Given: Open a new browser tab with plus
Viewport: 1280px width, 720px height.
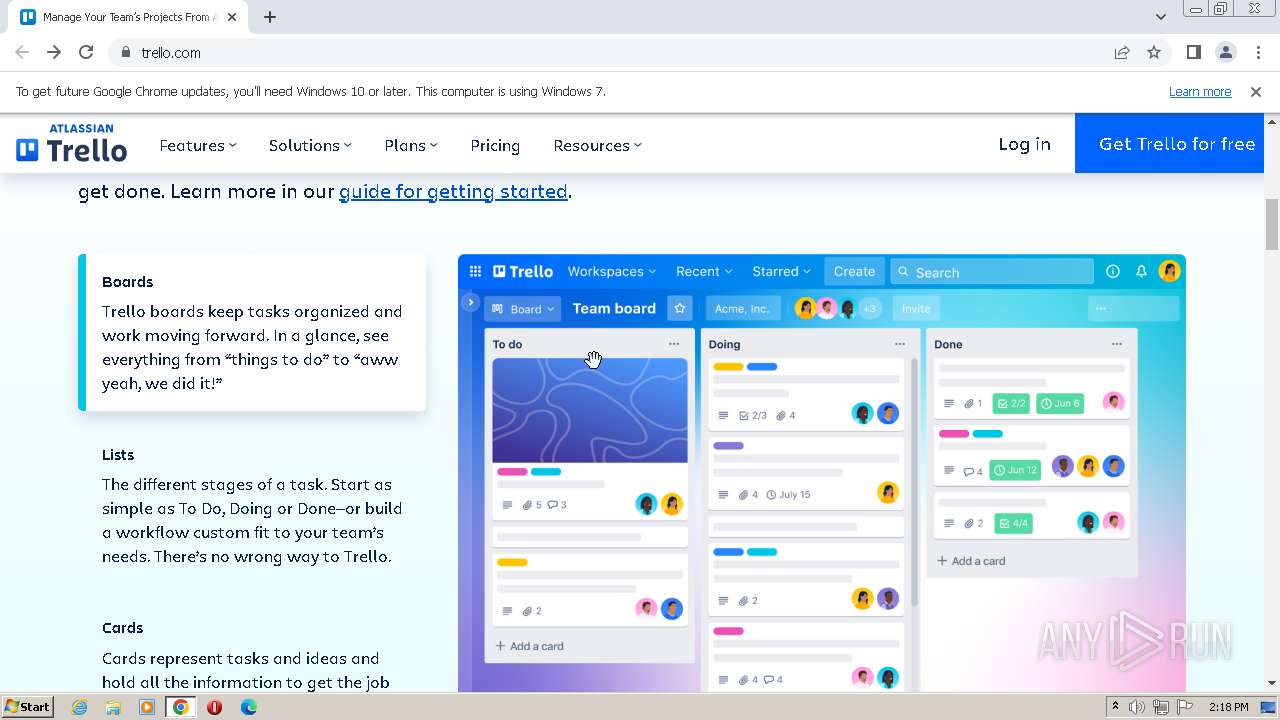Looking at the screenshot, I should coord(270,17).
